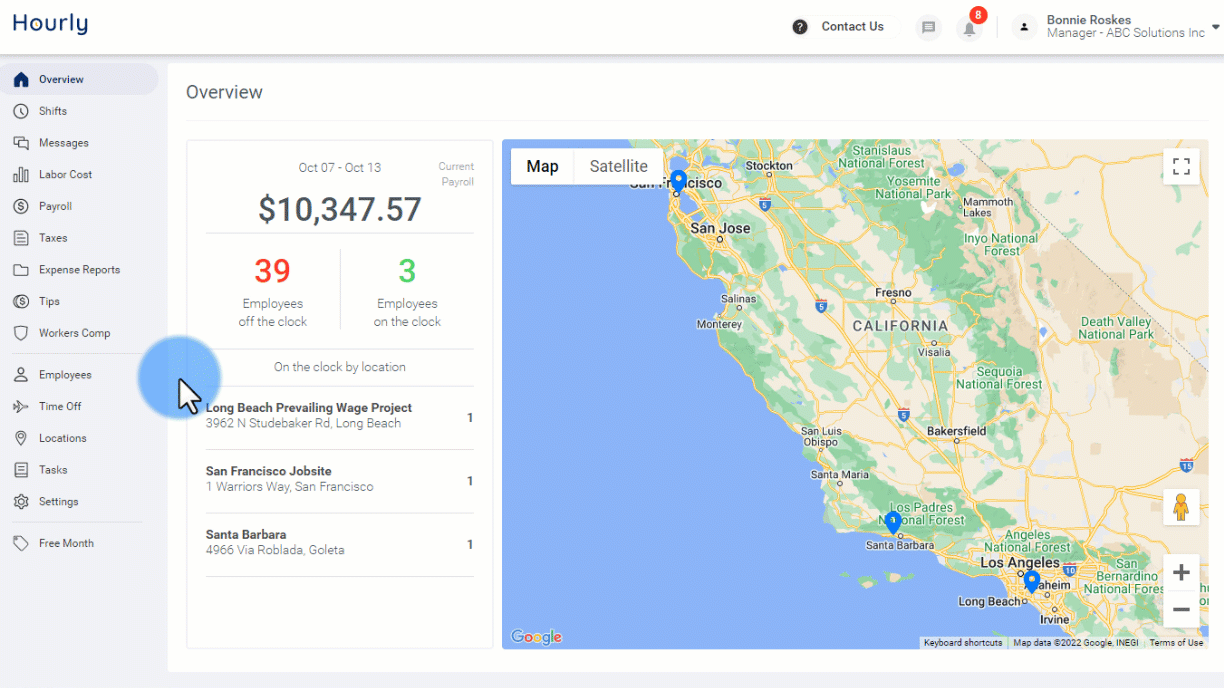Go to Expense Reports page
The height and width of the screenshot is (688, 1224).
pos(80,270)
